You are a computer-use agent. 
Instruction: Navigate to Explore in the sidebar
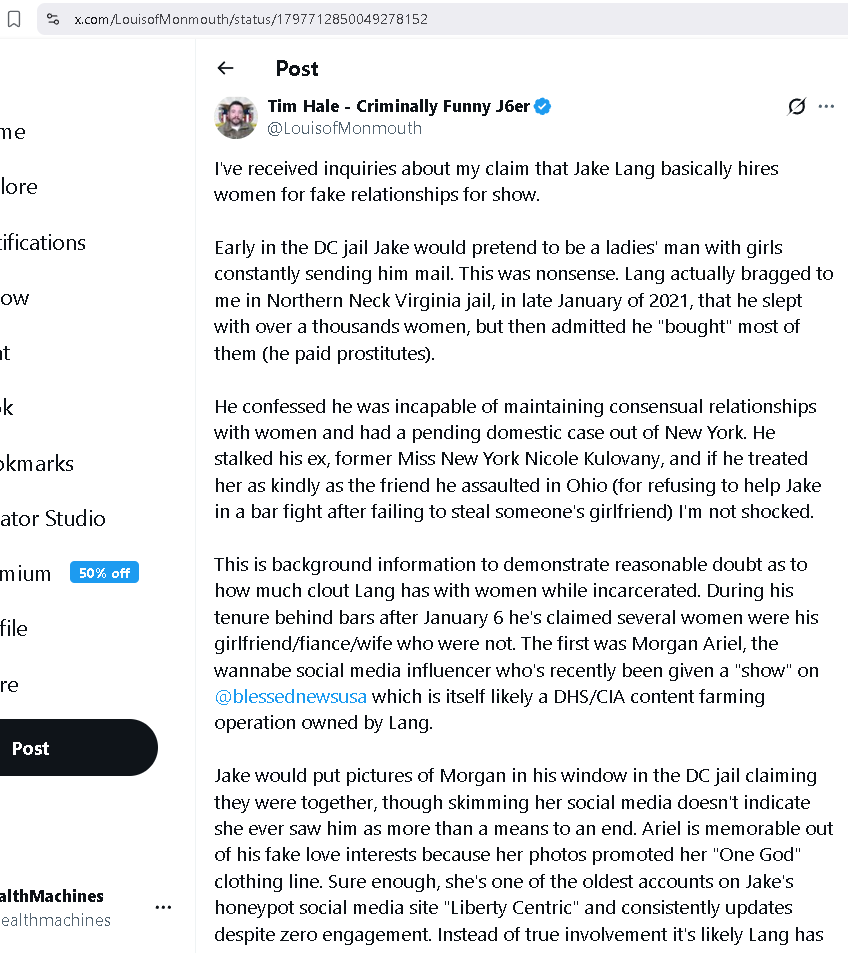click(x=19, y=187)
